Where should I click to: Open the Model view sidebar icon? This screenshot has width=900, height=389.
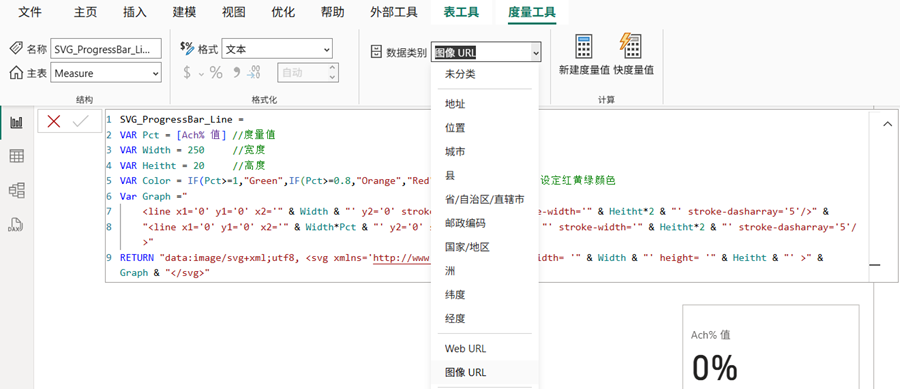coord(17,190)
